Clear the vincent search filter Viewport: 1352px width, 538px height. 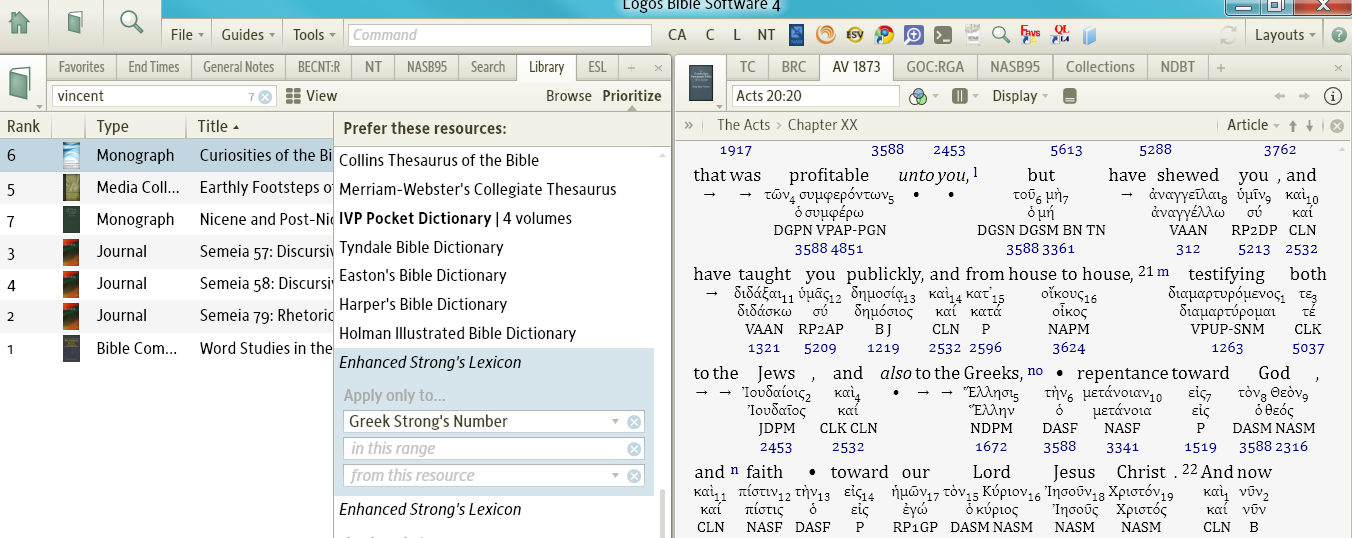click(265, 97)
